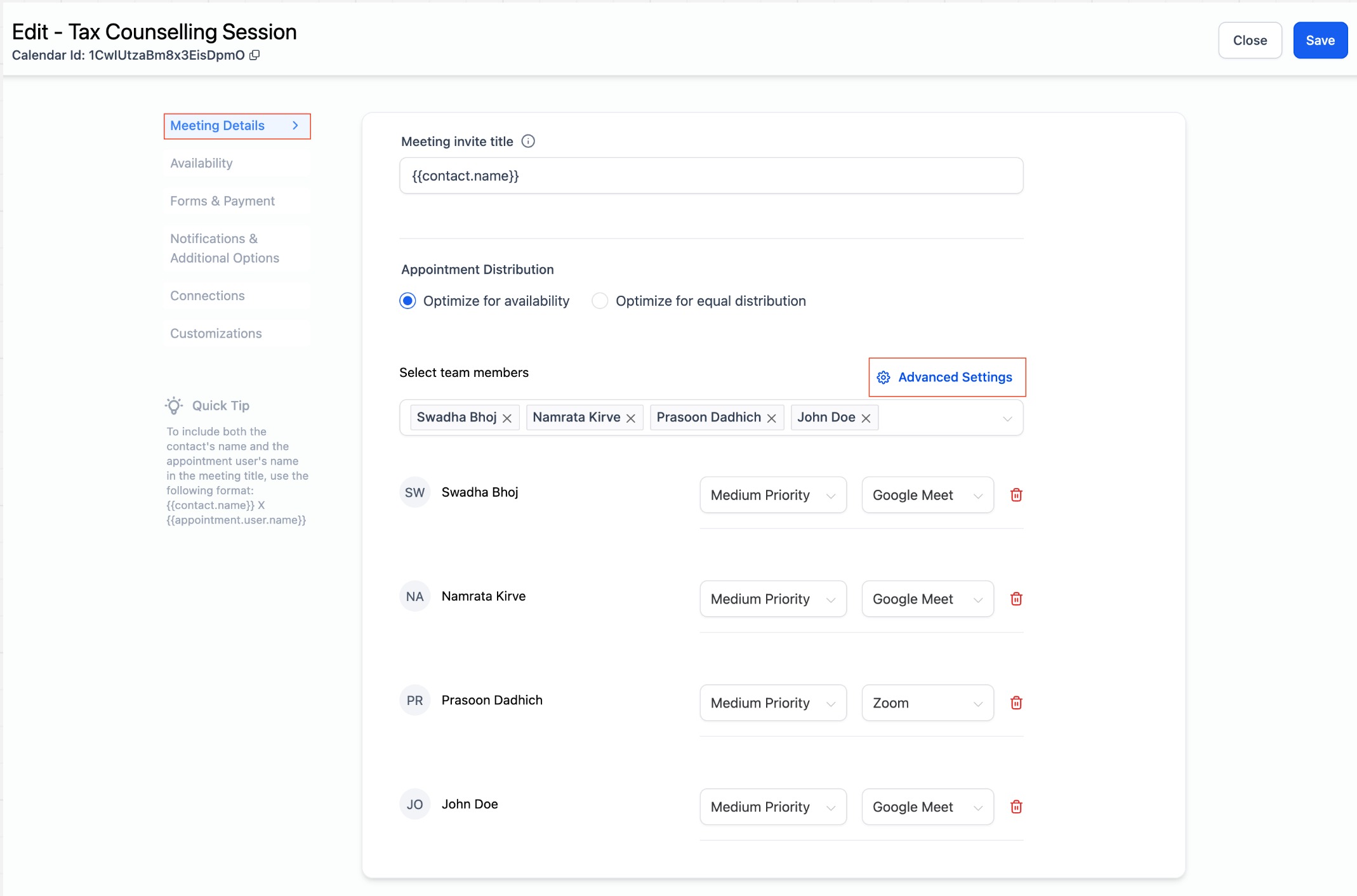Click the blue Save button
The image size is (1357, 896).
(x=1320, y=41)
